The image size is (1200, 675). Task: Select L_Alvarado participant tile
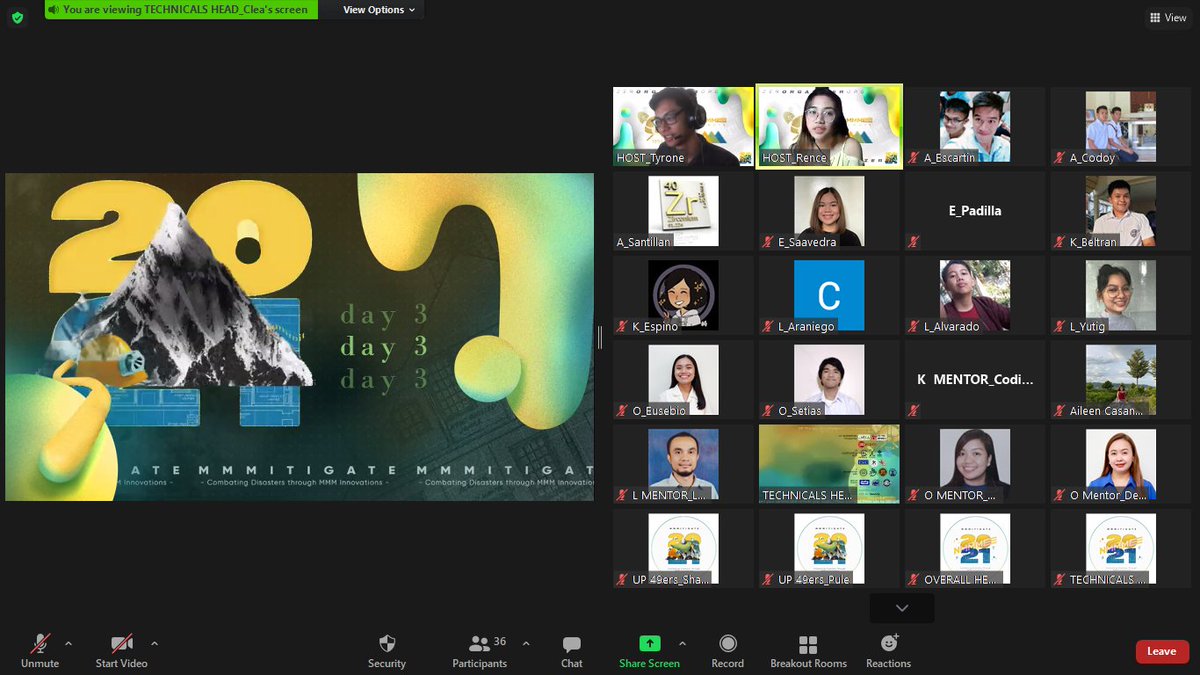(x=975, y=295)
